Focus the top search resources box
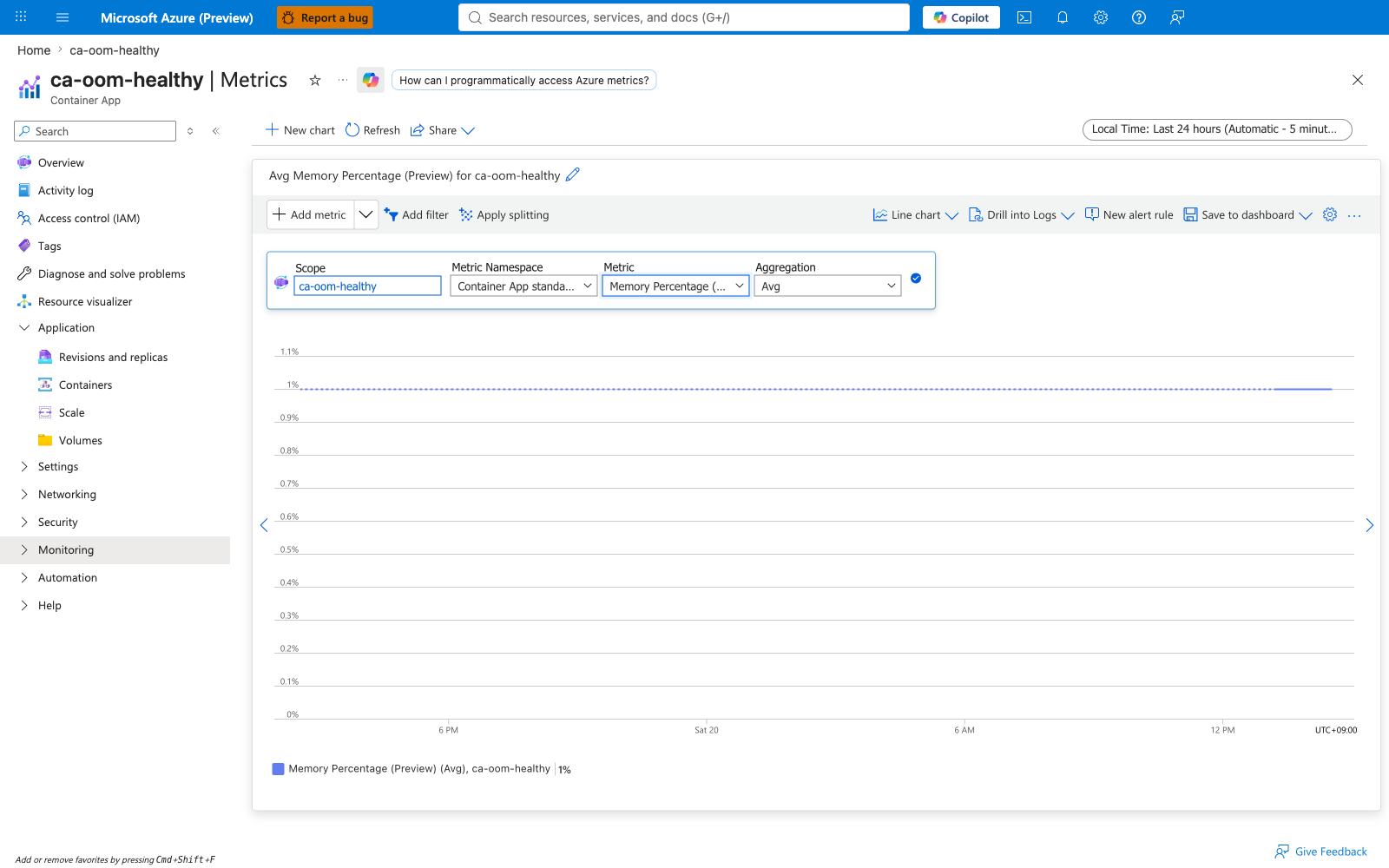 (x=684, y=17)
